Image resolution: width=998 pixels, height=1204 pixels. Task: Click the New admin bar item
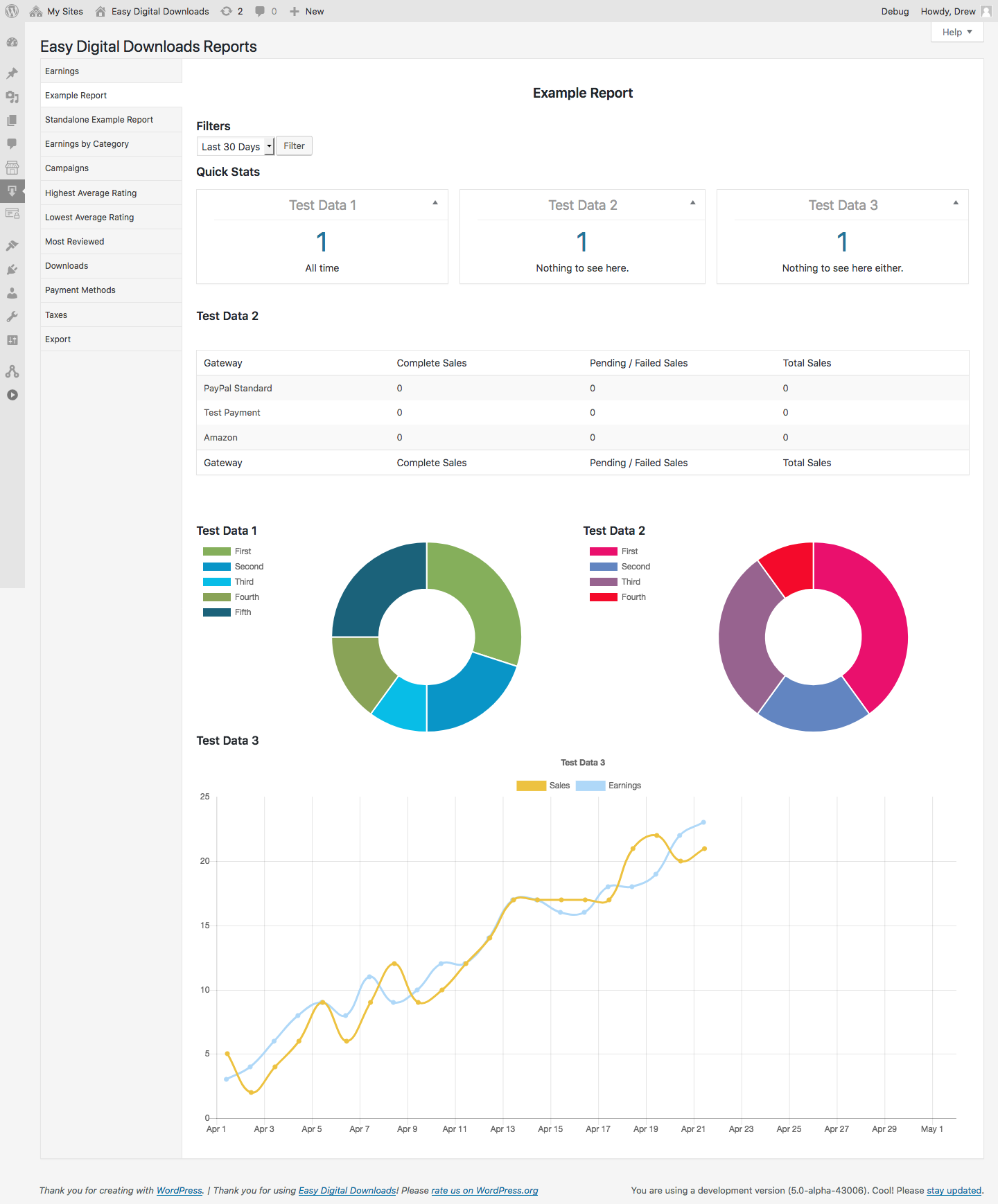click(306, 11)
